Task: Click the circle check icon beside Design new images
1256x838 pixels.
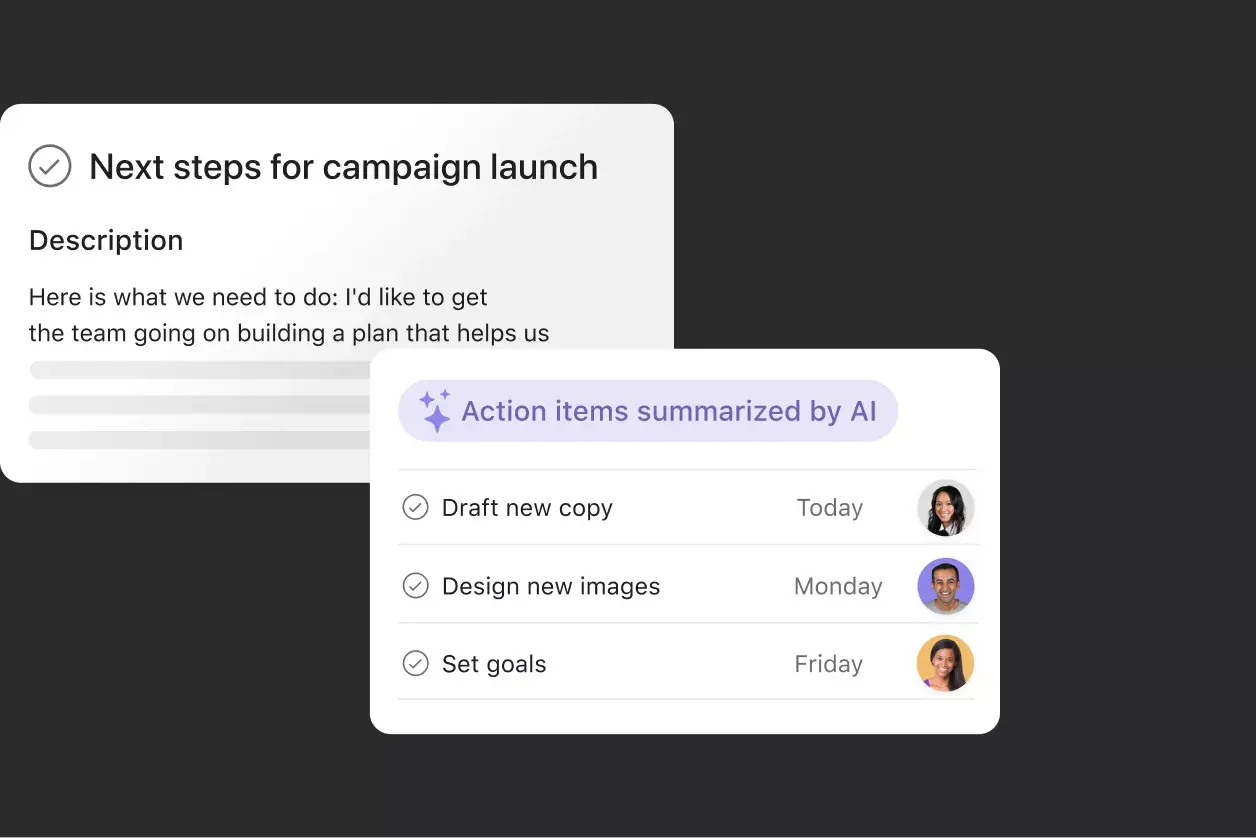Action: point(415,586)
